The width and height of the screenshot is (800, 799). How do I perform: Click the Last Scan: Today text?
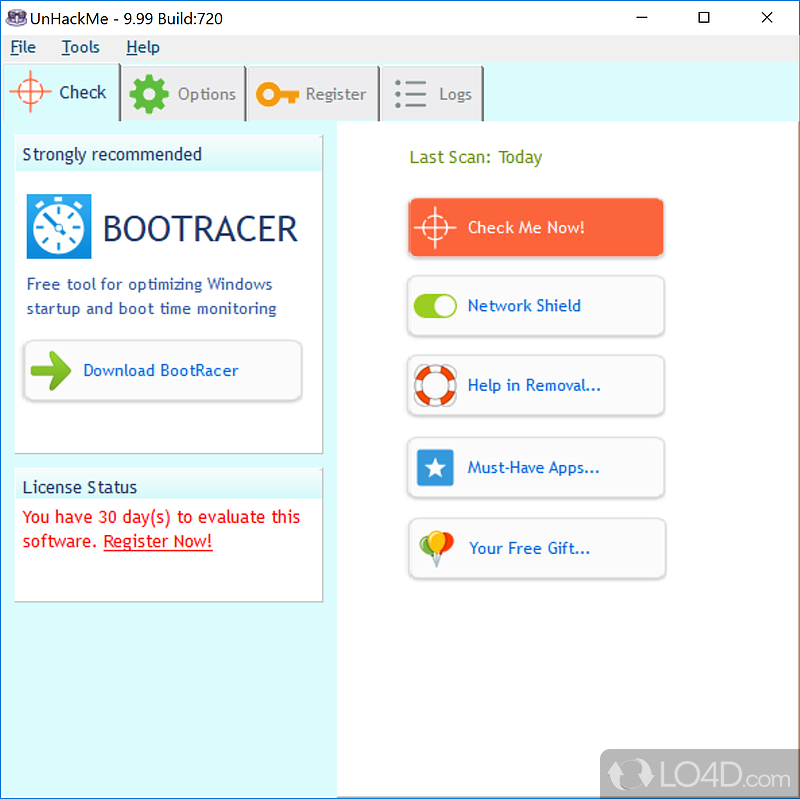[476, 157]
